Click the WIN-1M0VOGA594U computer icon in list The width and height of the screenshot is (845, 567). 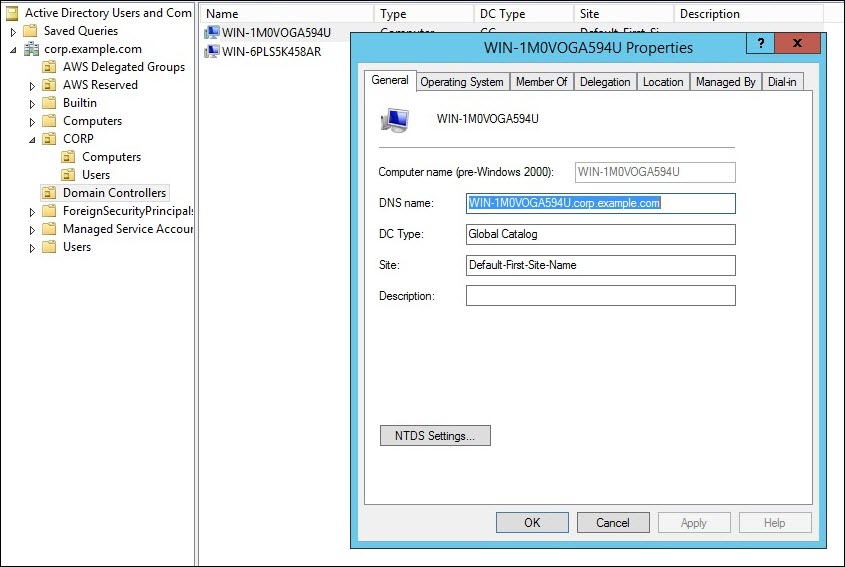212,32
